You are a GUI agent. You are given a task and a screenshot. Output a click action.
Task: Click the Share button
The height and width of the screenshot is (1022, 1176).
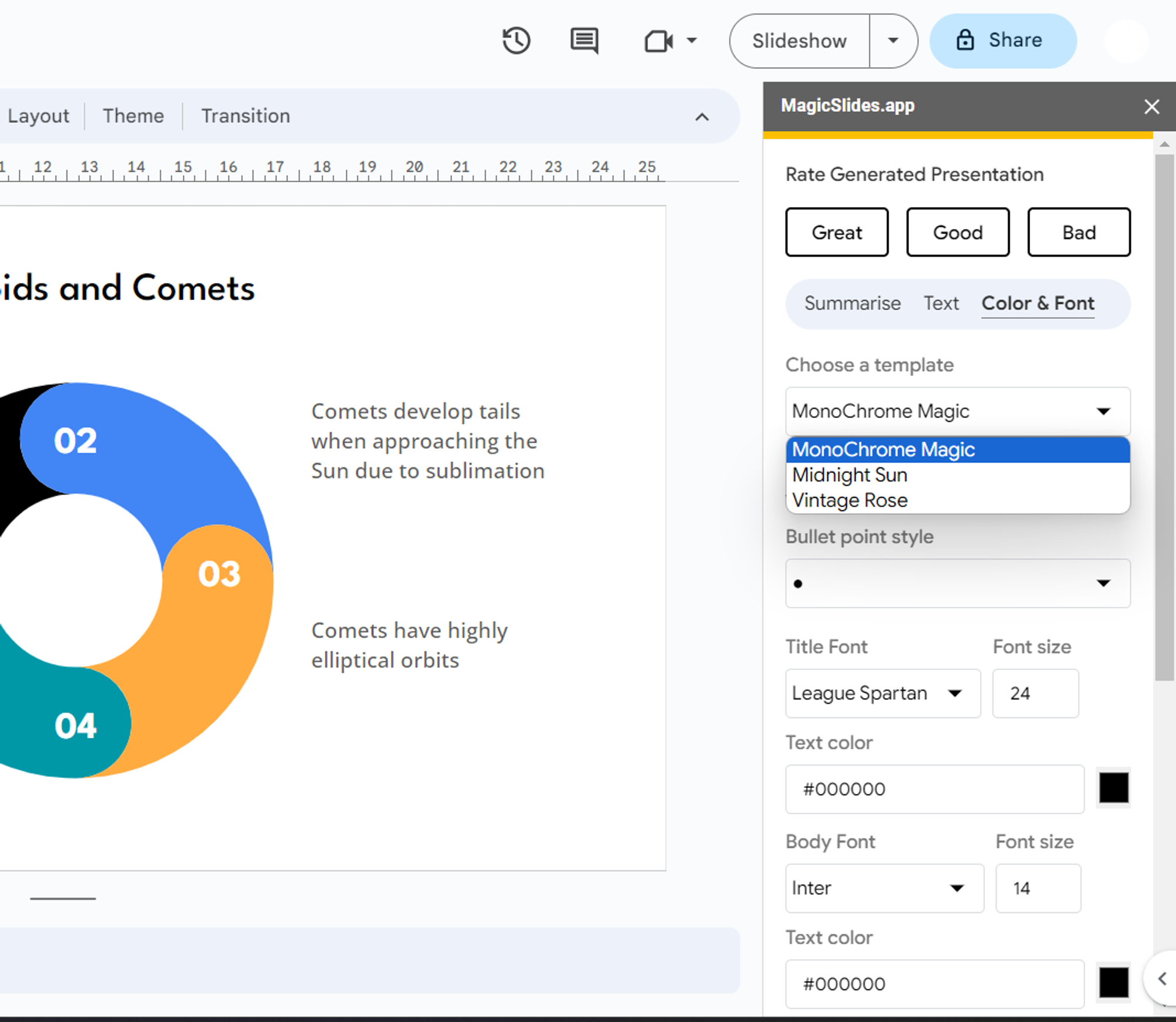(x=1003, y=41)
